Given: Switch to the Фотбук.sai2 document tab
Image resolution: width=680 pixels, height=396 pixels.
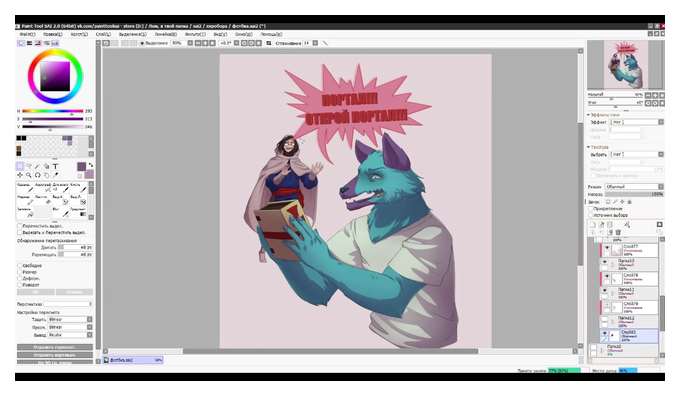Looking at the screenshot, I should coord(134,360).
